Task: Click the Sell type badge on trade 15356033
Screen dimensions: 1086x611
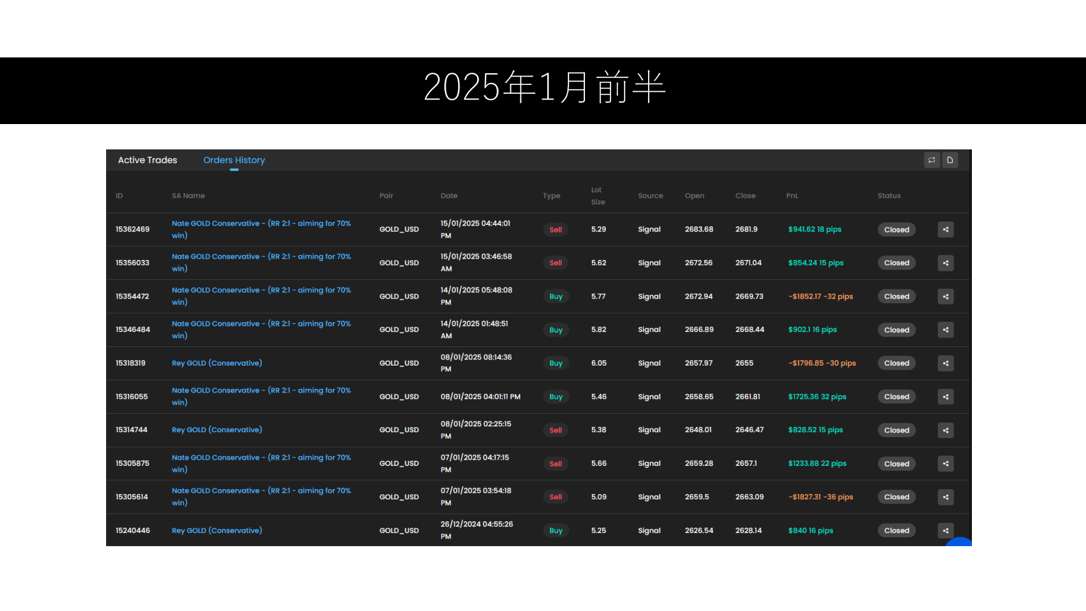Action: (x=555, y=263)
